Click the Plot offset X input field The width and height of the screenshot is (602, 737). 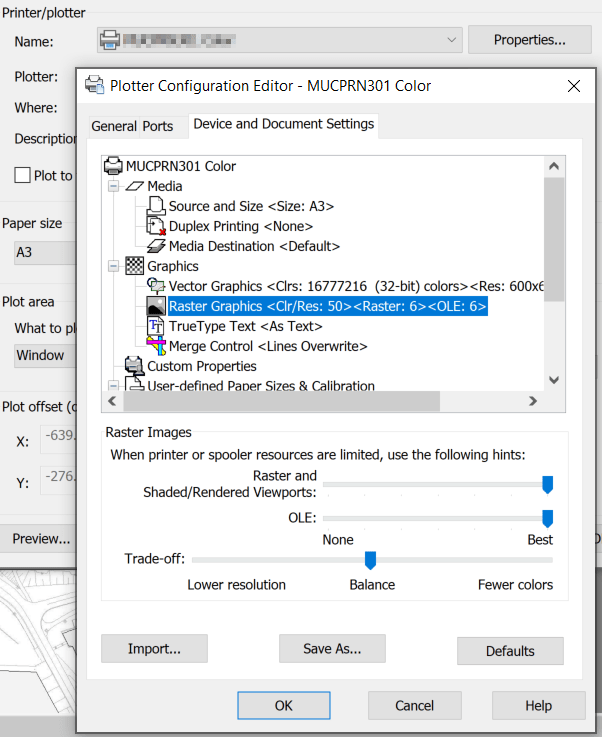click(58, 439)
